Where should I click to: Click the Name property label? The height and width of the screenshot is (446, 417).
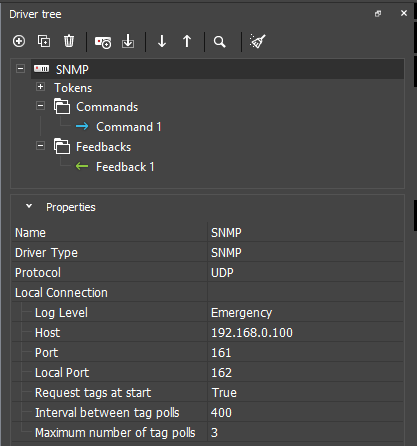coord(30,233)
